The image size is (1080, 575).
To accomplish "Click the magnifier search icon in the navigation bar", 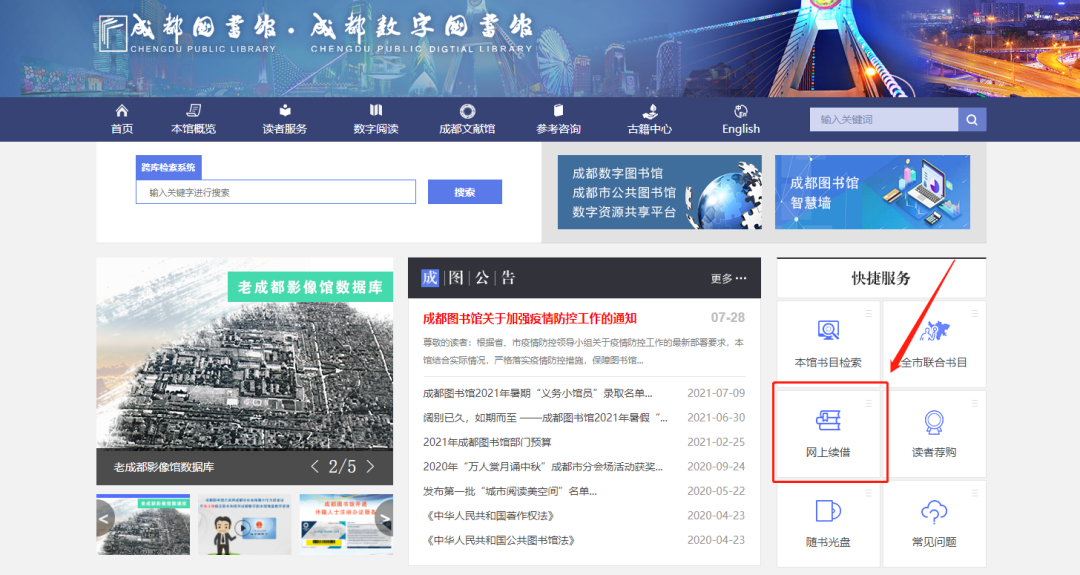I will pyautogui.click(x=972, y=119).
